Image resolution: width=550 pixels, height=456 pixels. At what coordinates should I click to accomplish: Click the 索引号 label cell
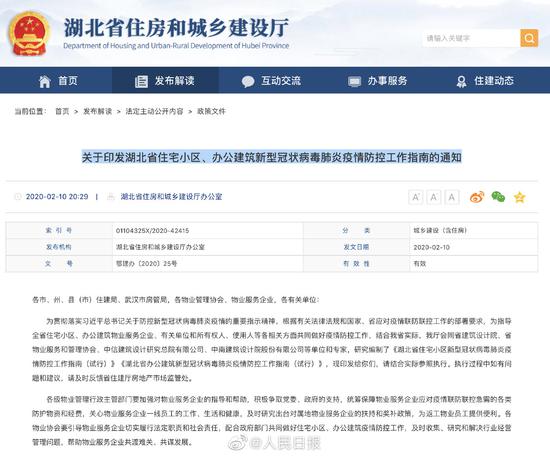59,230
